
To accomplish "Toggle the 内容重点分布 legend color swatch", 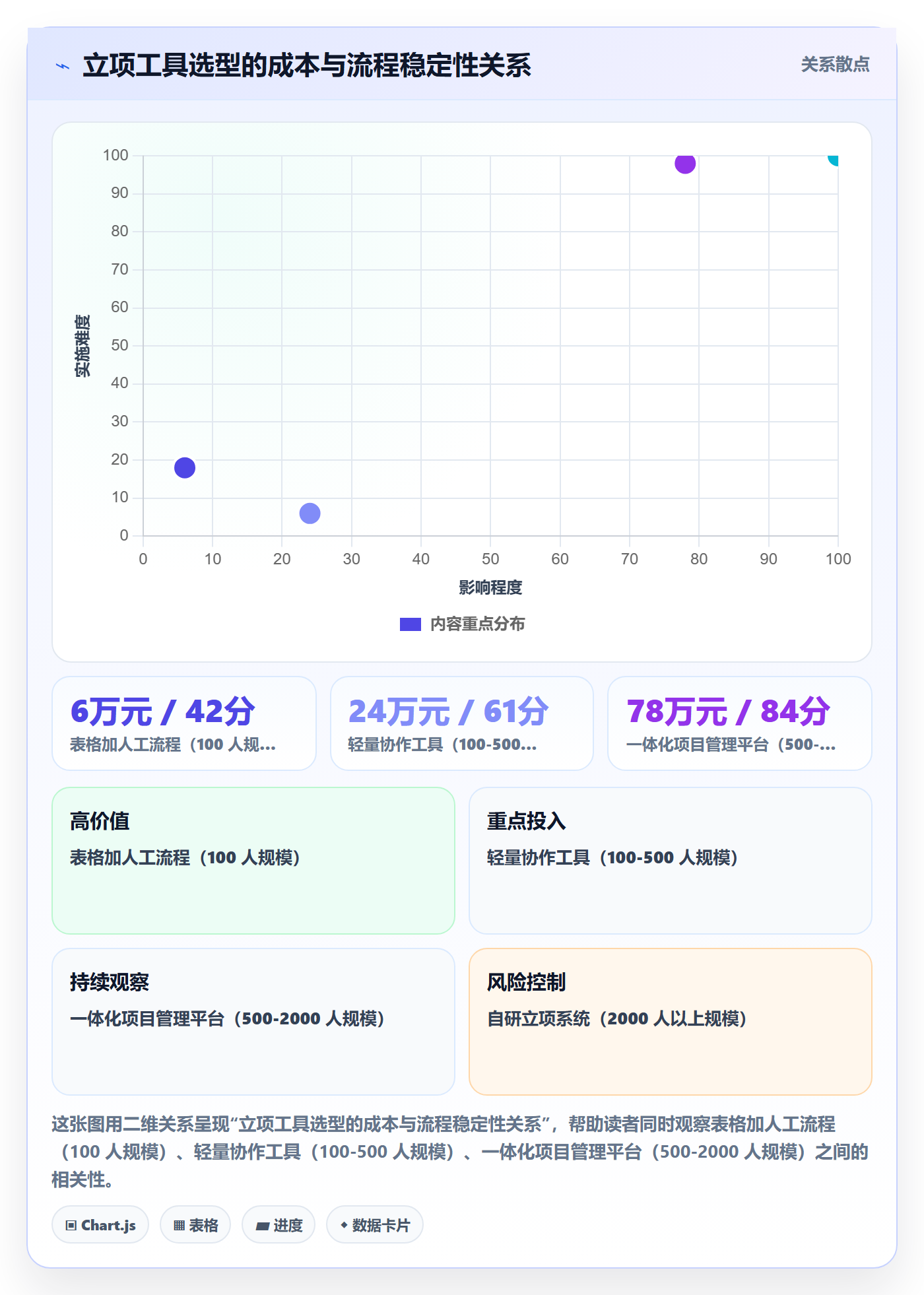I will (x=411, y=624).
